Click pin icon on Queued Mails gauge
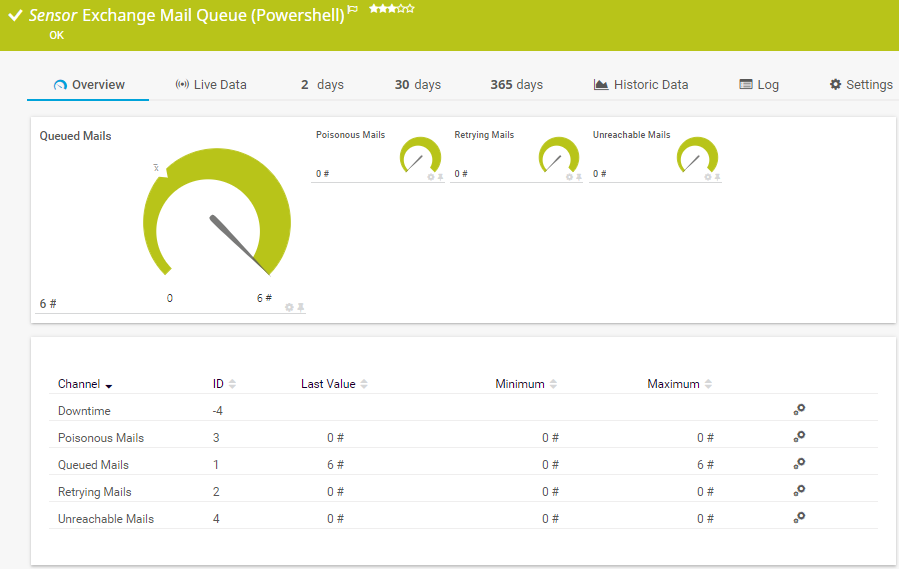899x569 pixels. (300, 307)
